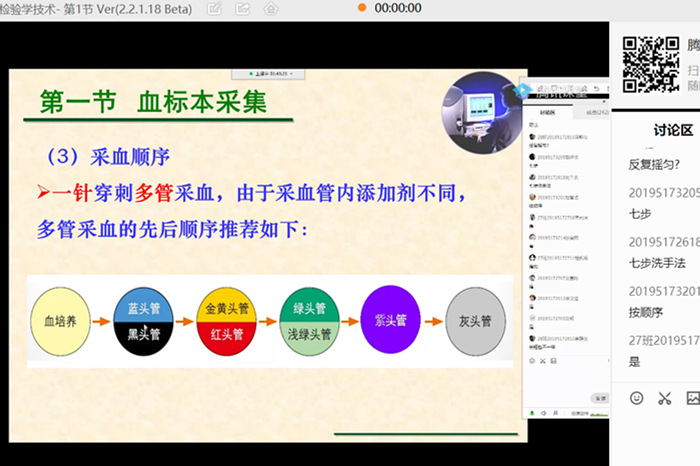Click the scissors screenshot icon
This screenshot has width=700, height=466.
tap(665, 398)
